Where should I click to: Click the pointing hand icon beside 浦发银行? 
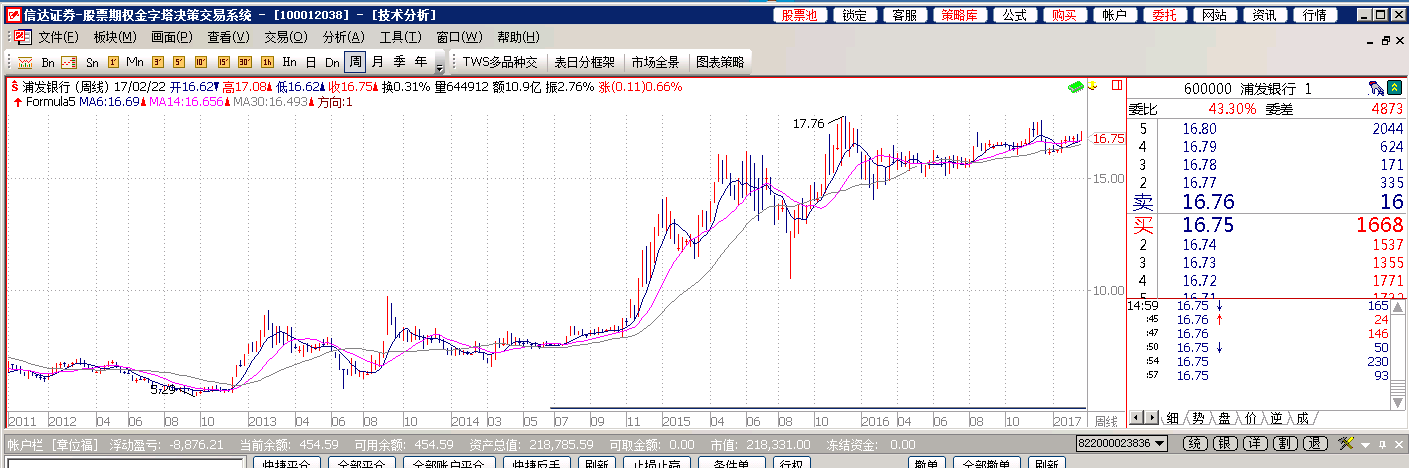pyautogui.click(x=1375, y=88)
